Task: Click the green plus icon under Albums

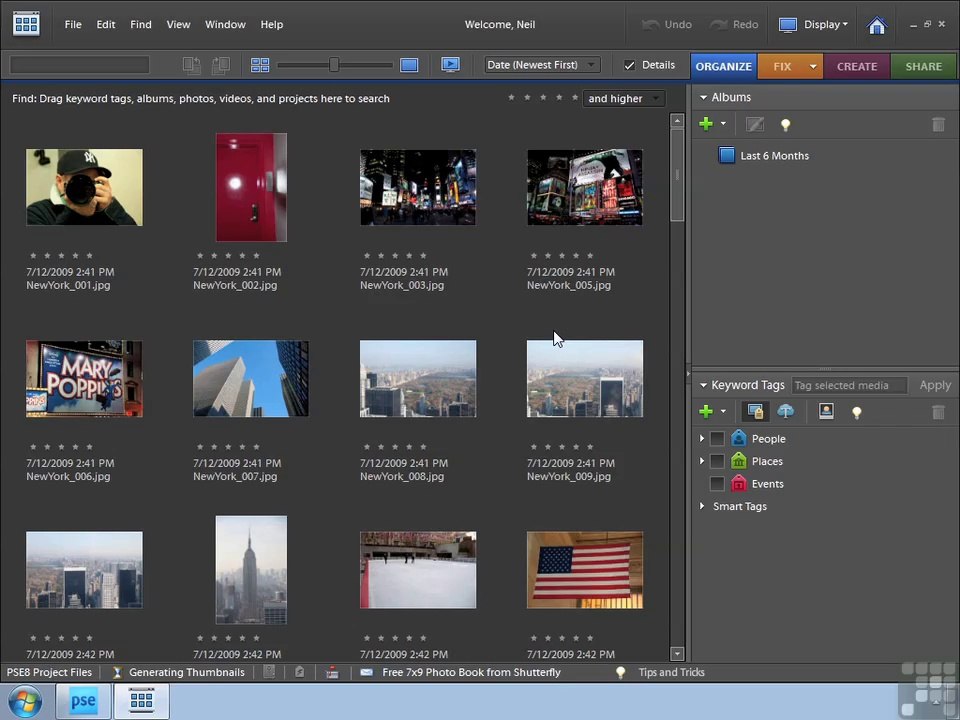Action: 706,124
